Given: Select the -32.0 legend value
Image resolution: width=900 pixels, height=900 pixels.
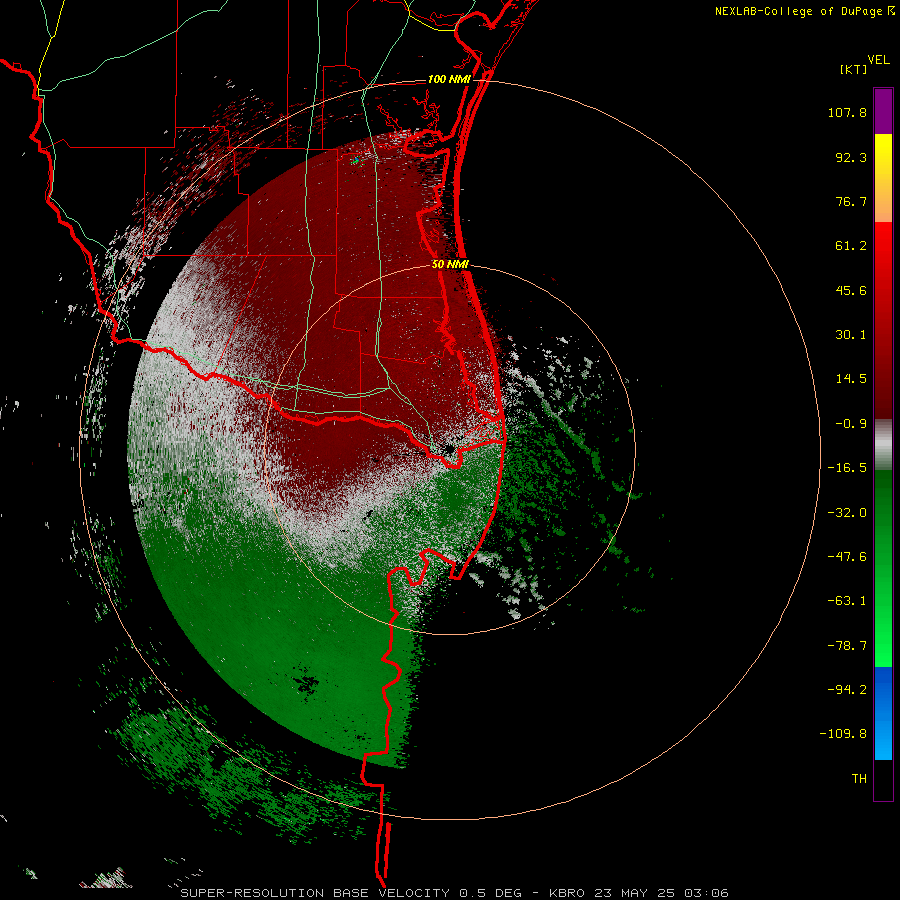Looking at the screenshot, I should click(847, 513).
